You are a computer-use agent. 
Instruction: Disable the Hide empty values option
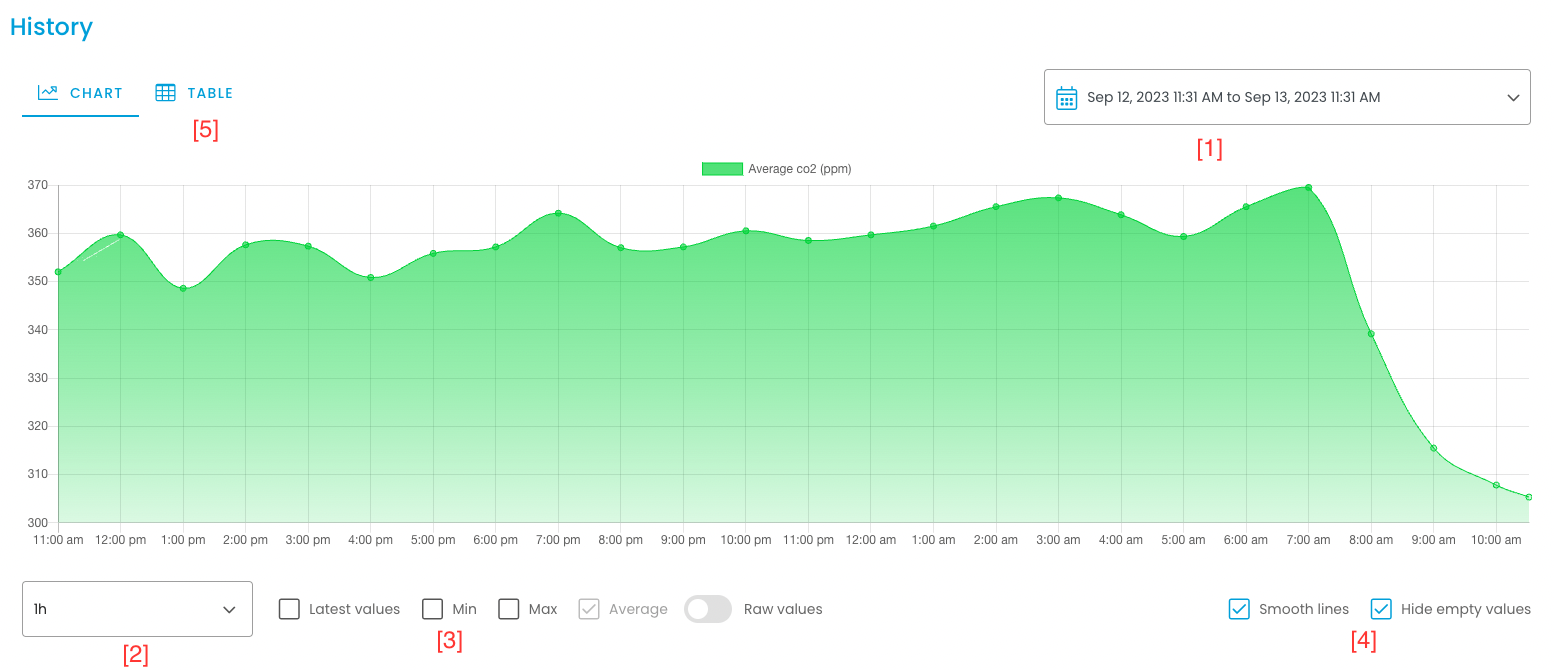(1382, 608)
